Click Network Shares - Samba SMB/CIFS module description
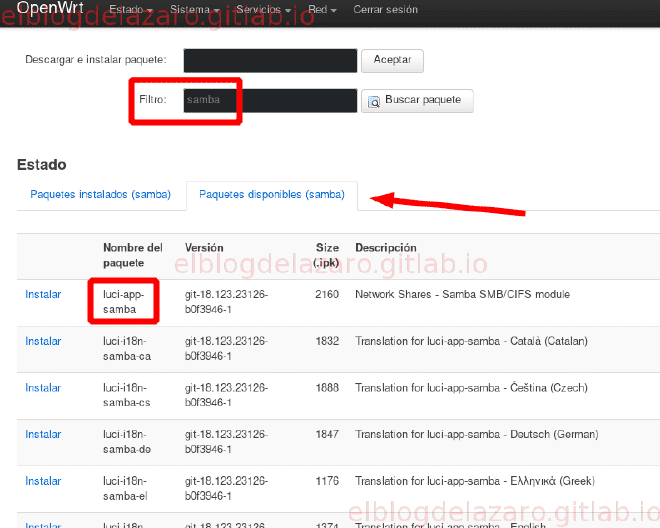Screen dimensions: 660x528 point(463,294)
